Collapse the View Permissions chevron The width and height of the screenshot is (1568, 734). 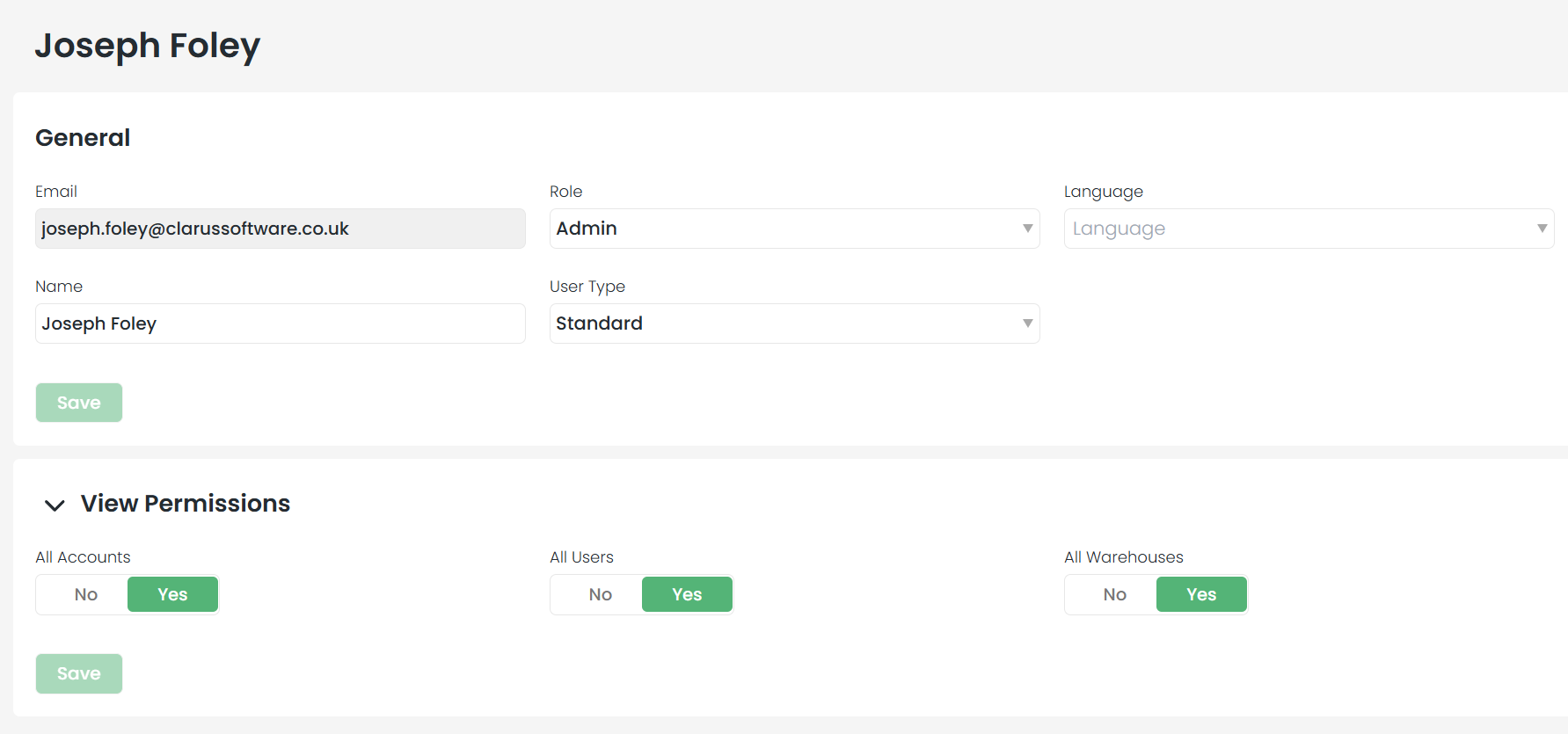point(55,505)
